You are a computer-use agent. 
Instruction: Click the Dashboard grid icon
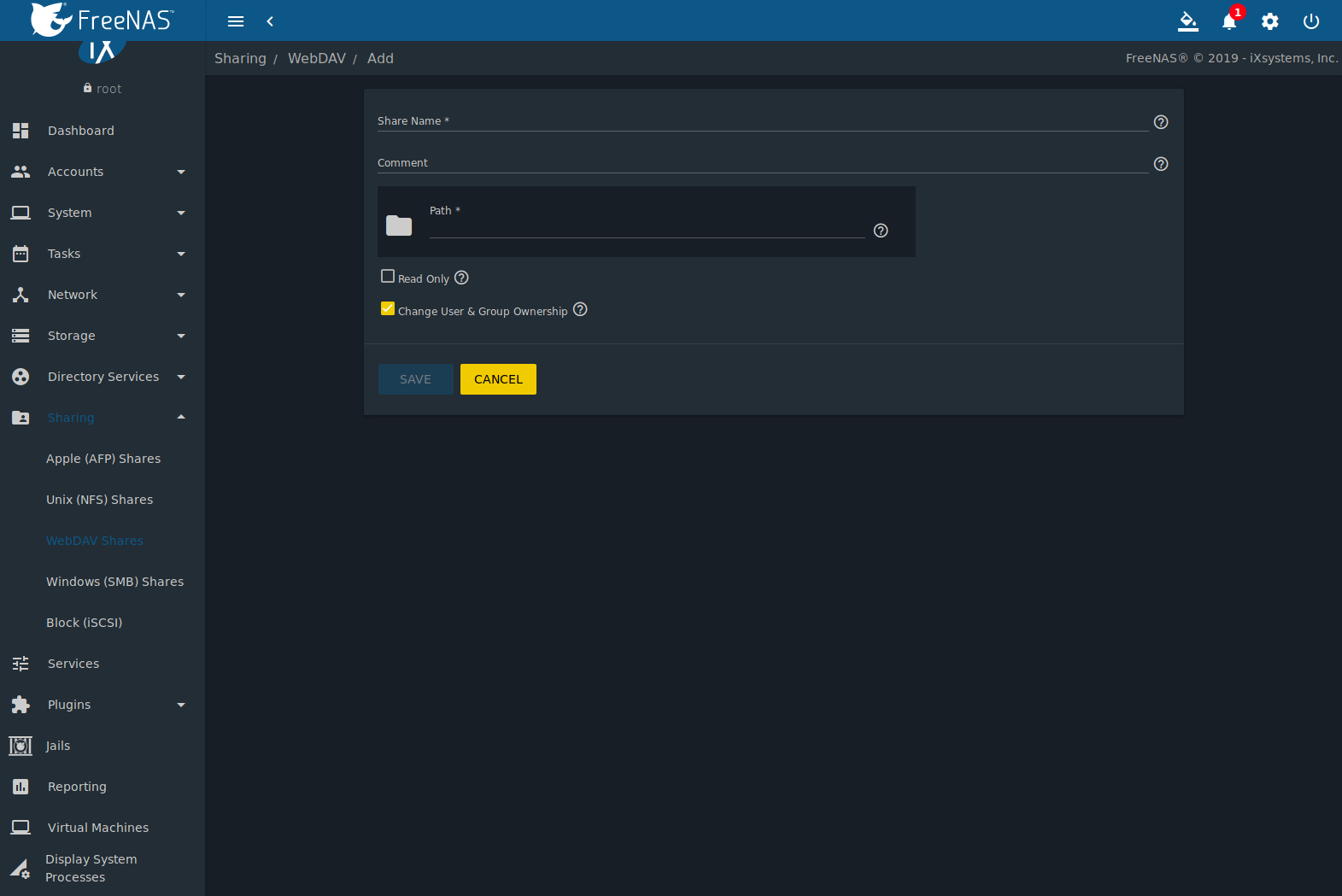[21, 131]
